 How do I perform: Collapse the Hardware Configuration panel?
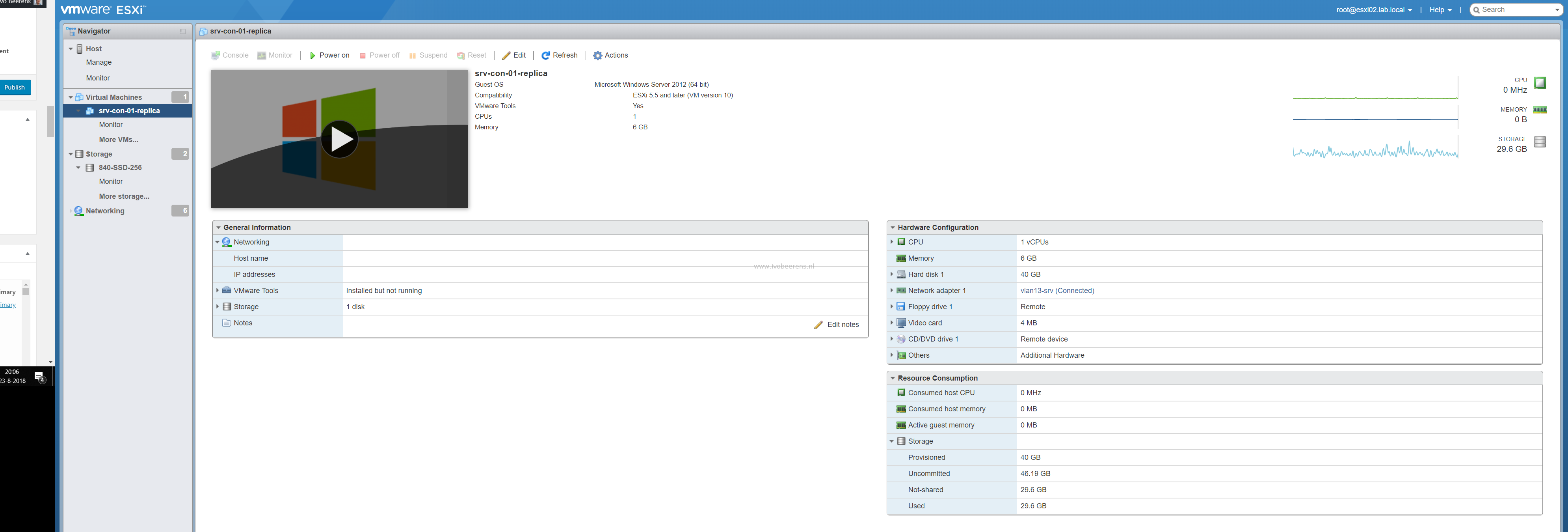point(892,227)
